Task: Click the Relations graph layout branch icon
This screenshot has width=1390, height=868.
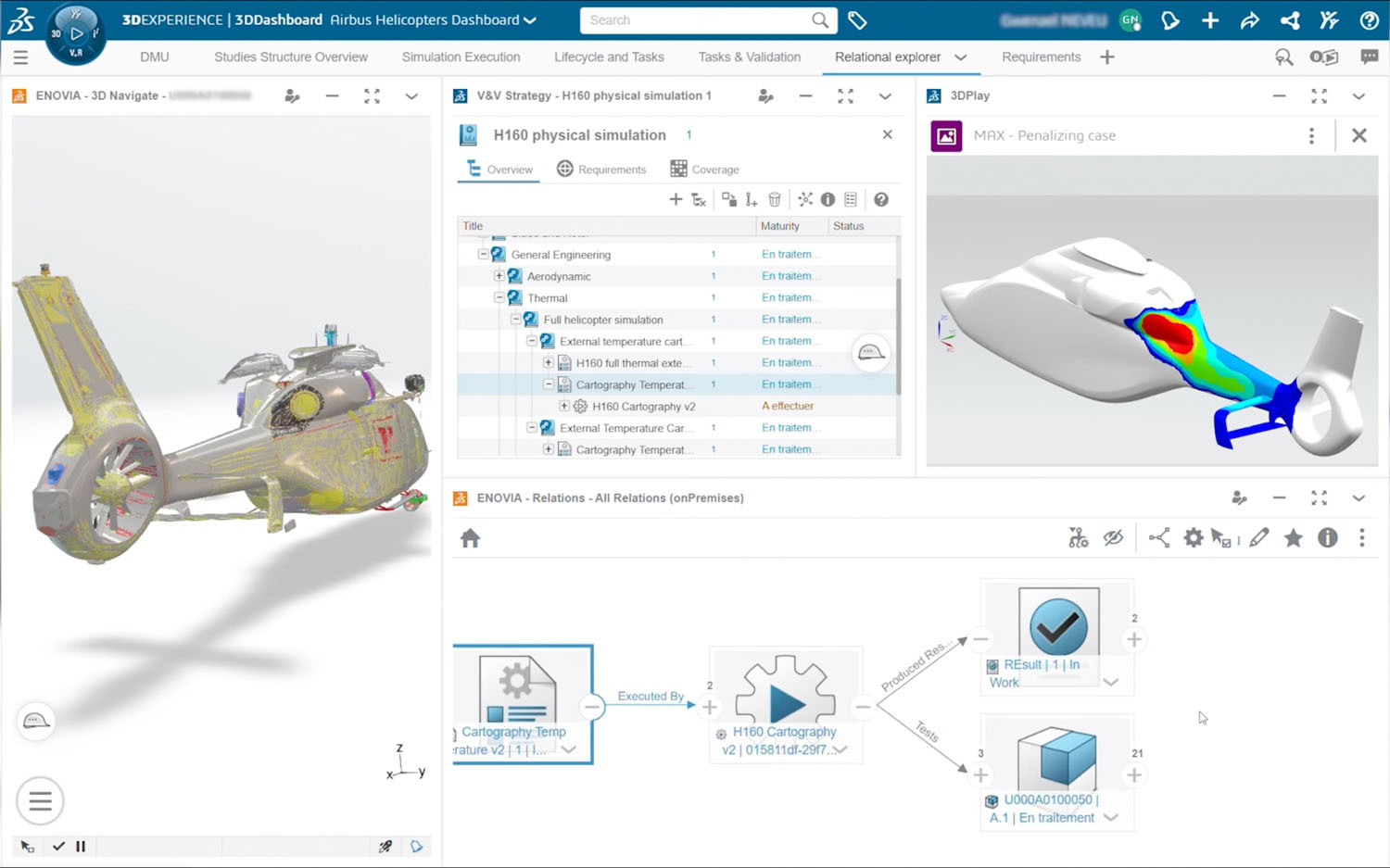Action: (x=1159, y=537)
